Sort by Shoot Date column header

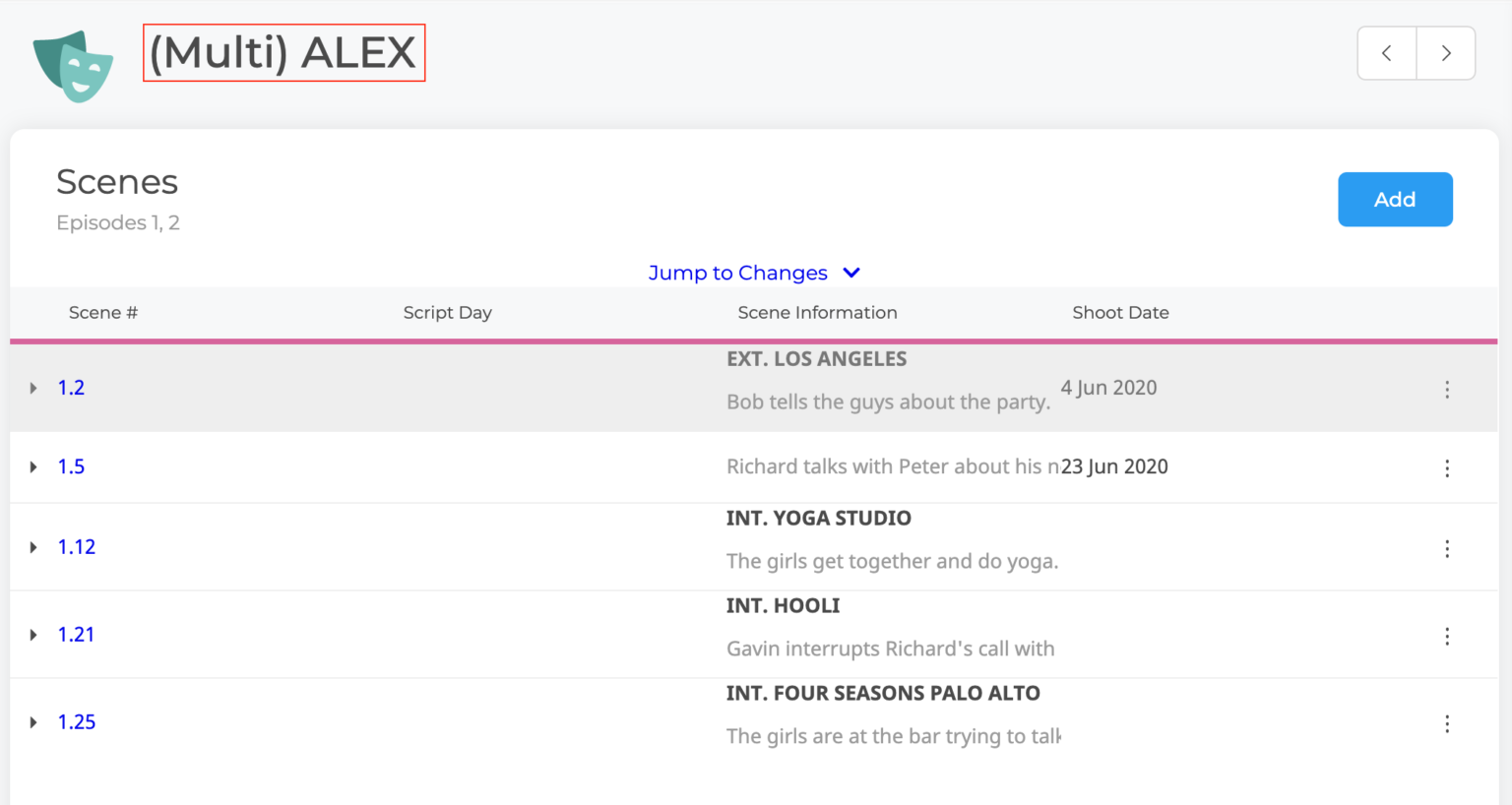click(x=1120, y=313)
